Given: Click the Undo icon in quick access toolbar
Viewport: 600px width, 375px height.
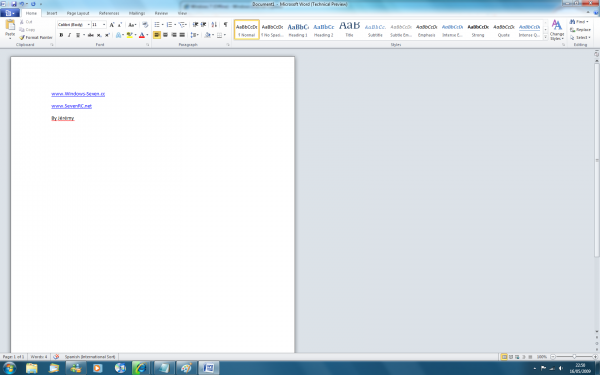Looking at the screenshot, I should click(22, 4).
